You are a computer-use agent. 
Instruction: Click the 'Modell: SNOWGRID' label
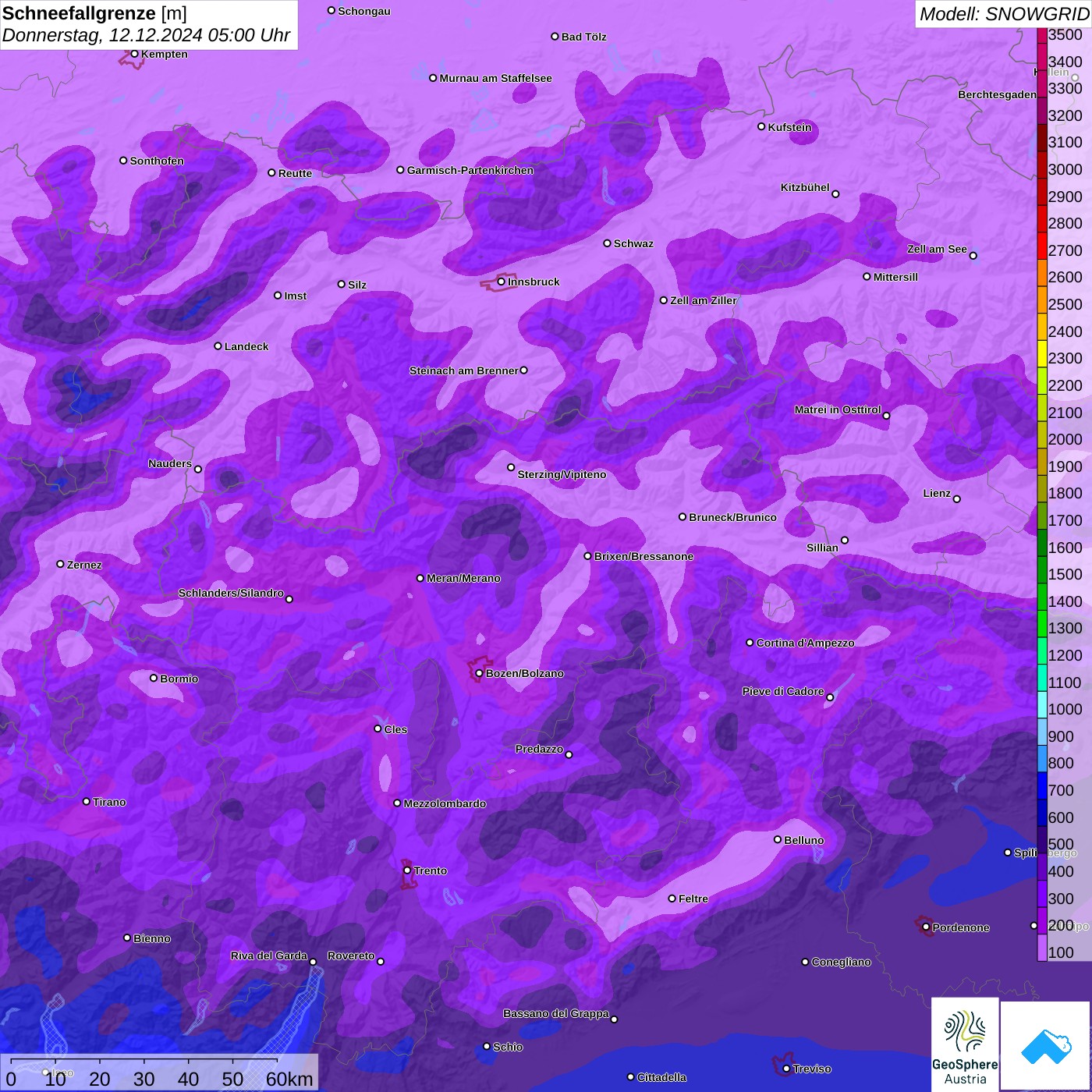click(1004, 14)
